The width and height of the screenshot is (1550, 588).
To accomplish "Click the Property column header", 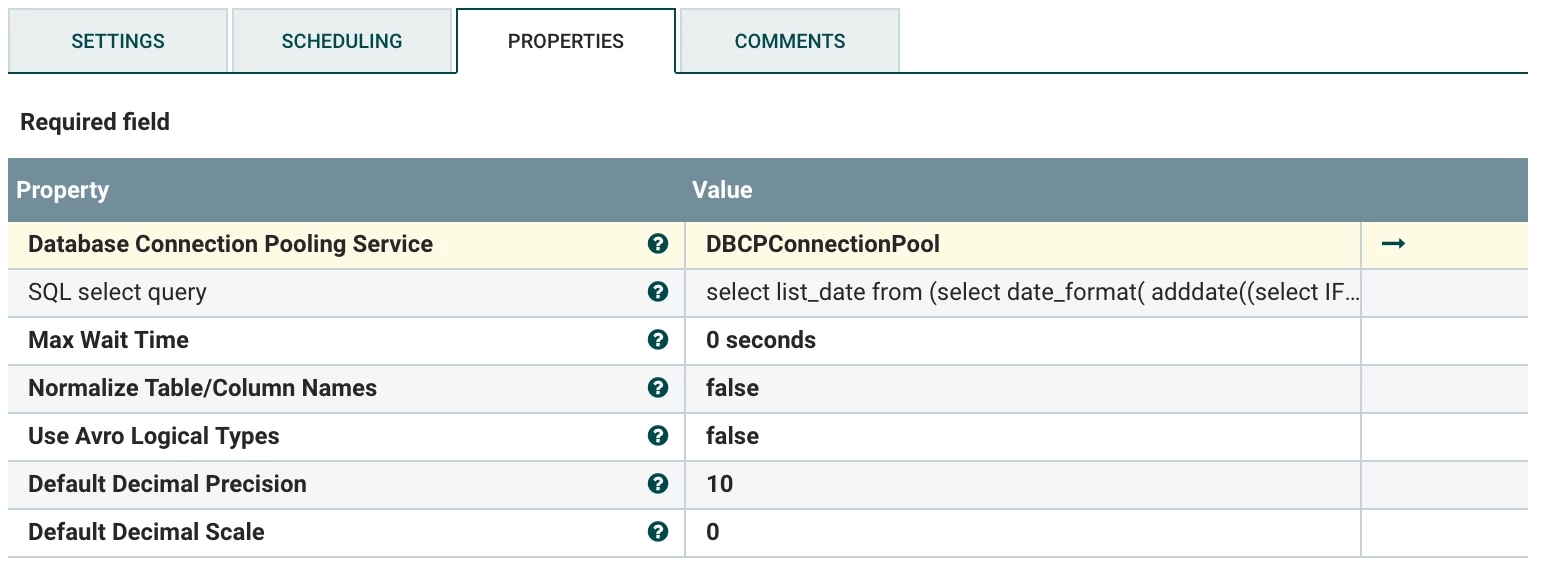I will click(x=63, y=190).
